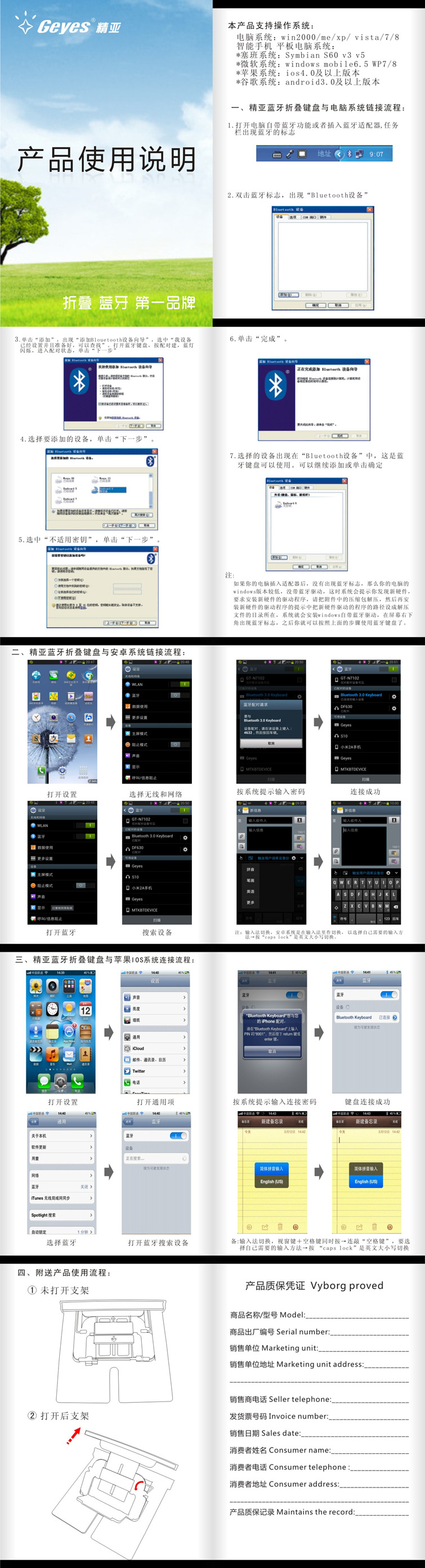Click the round chevron that expands tray icons
Screen dimensions: 425x1568
coord(339,154)
